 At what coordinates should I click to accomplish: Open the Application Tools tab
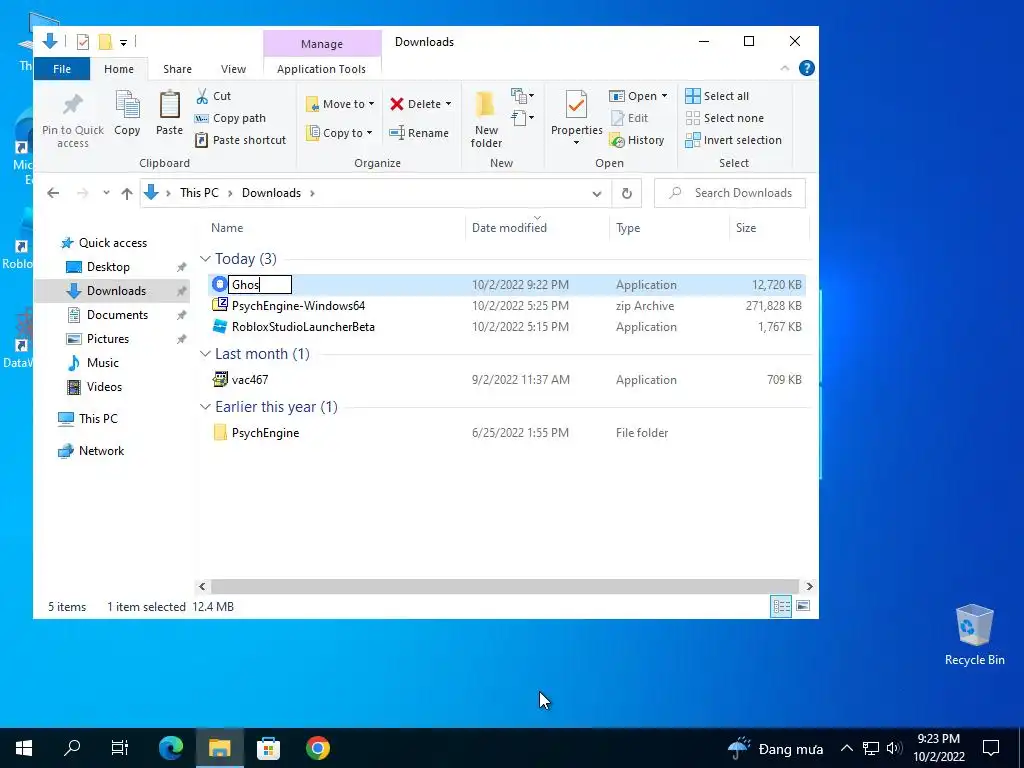(321, 69)
